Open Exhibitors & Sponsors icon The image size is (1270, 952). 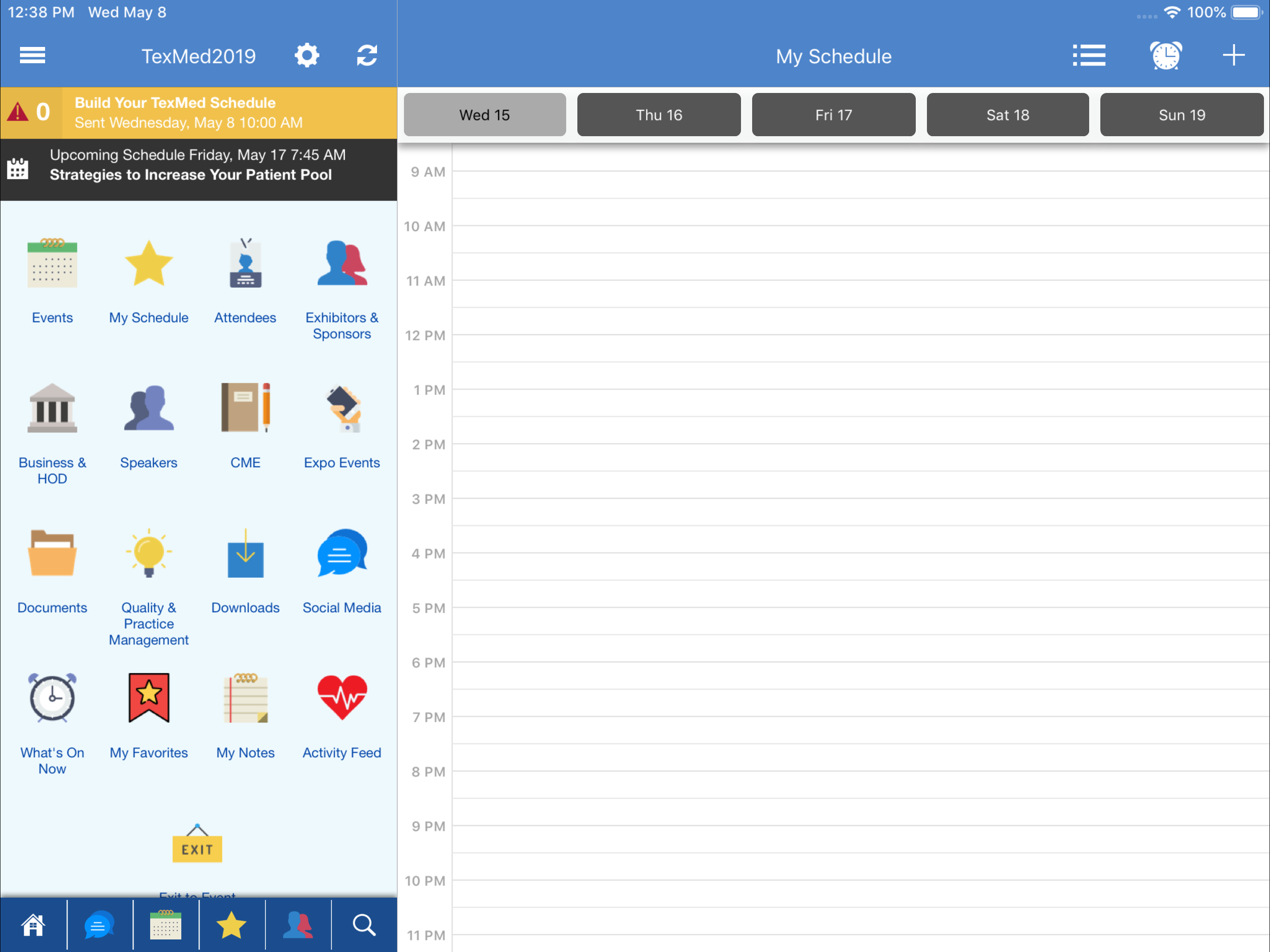(x=342, y=263)
